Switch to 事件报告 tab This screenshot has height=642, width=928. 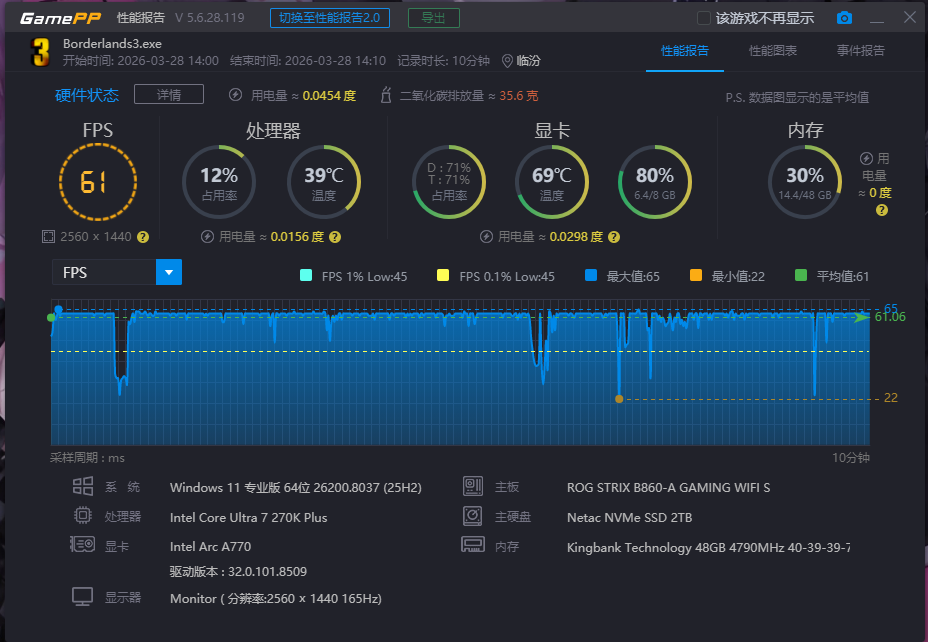[861, 51]
